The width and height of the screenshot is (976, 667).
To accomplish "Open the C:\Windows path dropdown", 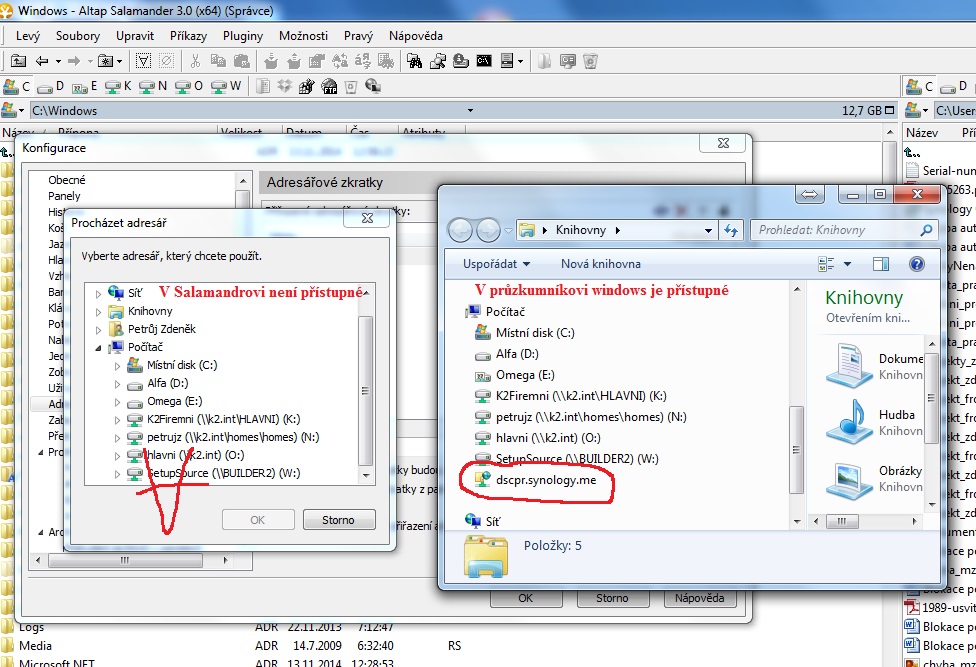I will tap(470, 111).
